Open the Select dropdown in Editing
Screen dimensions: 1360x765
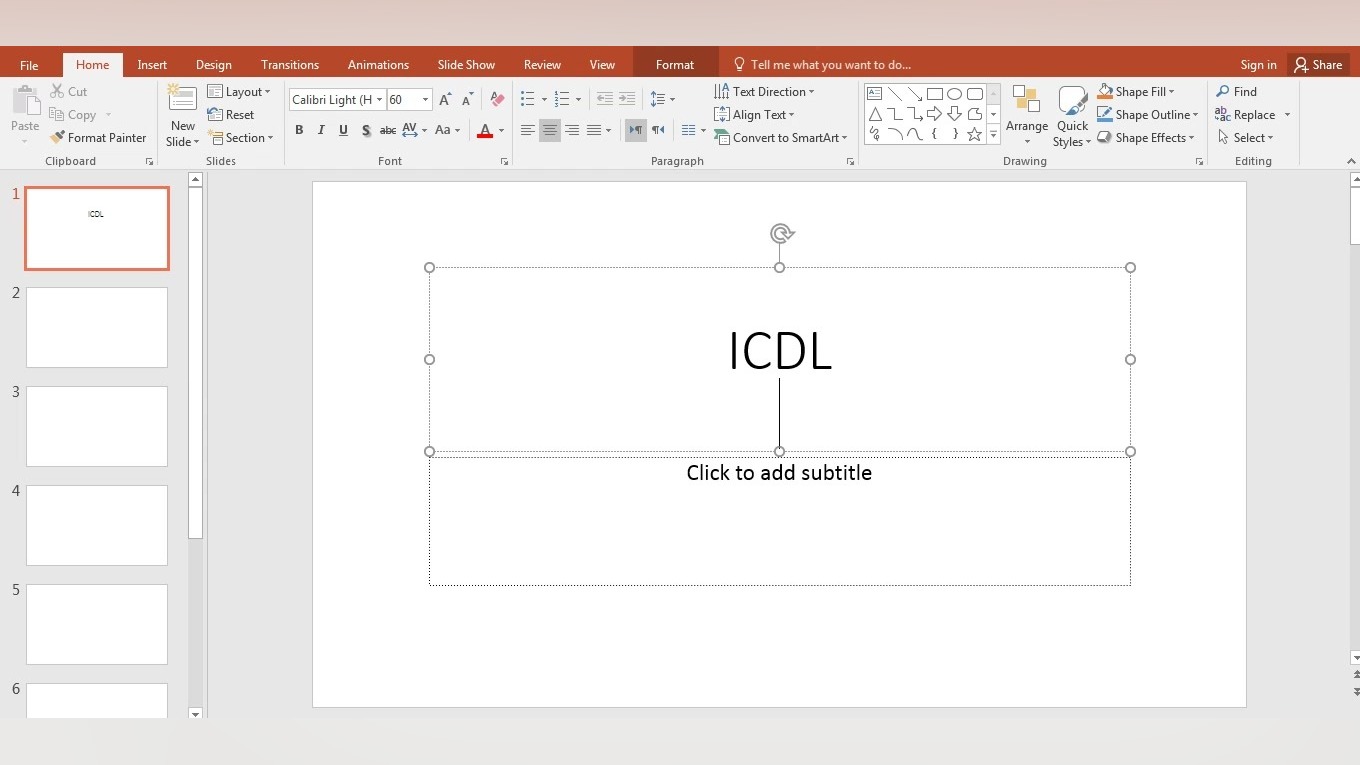[x=1245, y=138]
